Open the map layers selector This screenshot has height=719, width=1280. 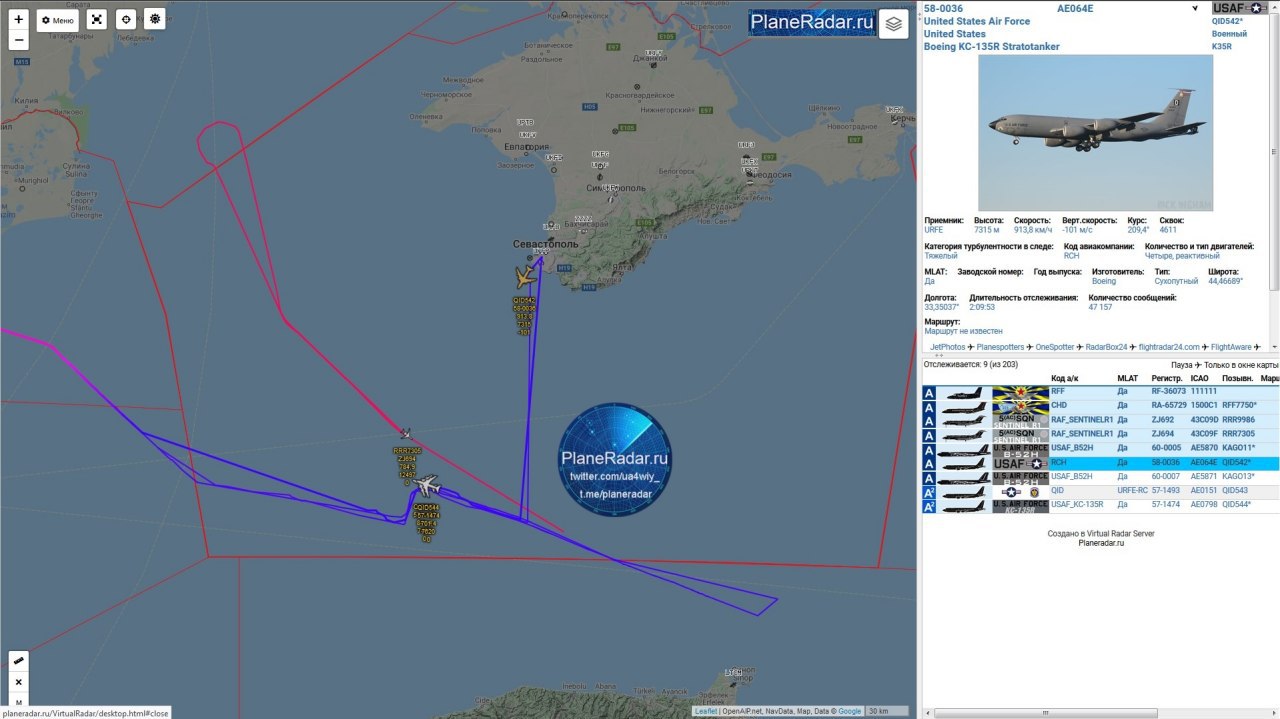pyautogui.click(x=893, y=24)
